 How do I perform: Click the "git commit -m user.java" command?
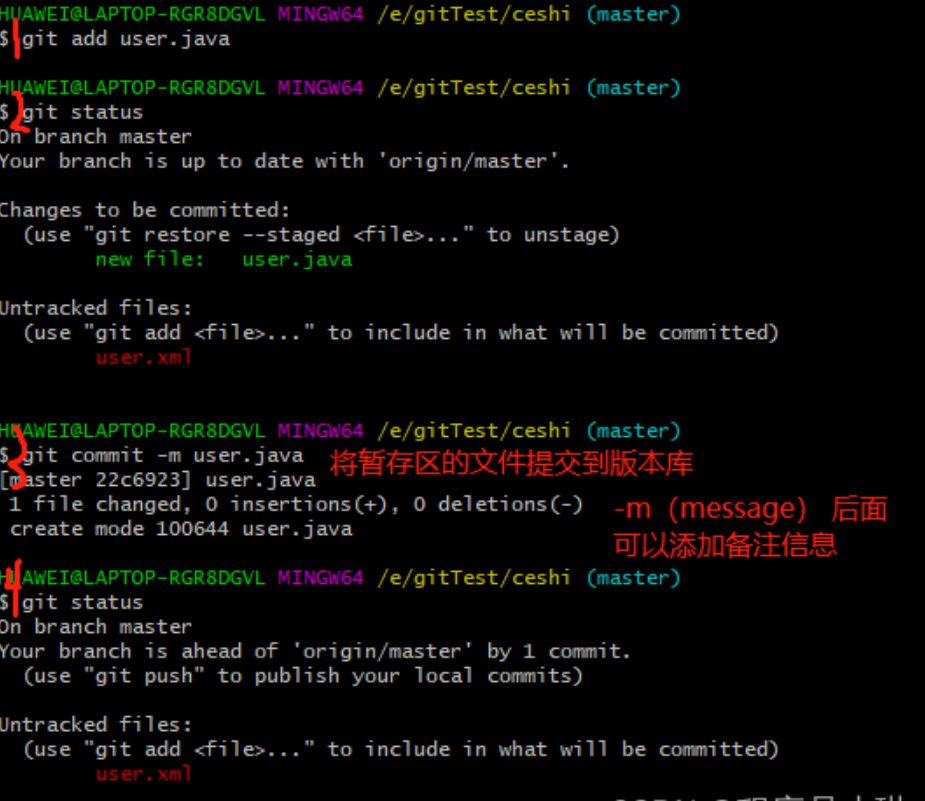point(162,456)
